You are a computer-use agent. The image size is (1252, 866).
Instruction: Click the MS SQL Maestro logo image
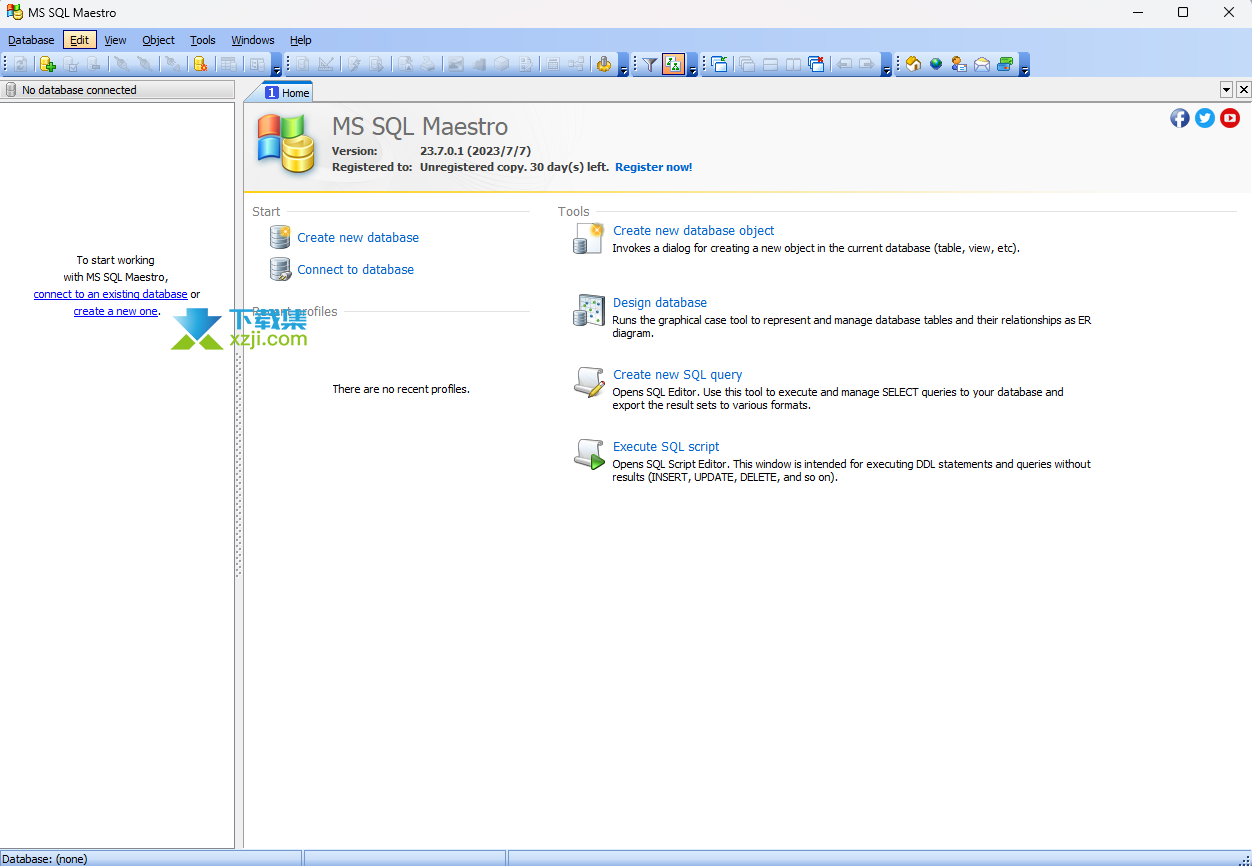pos(286,143)
